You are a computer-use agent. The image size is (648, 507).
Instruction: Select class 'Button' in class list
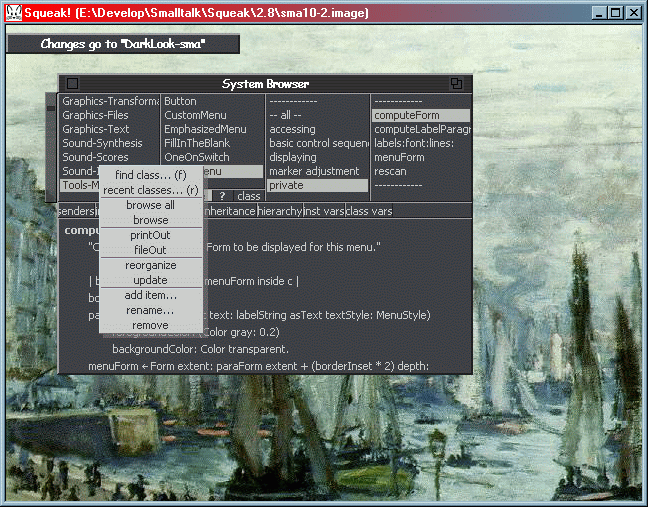[x=212, y=101]
